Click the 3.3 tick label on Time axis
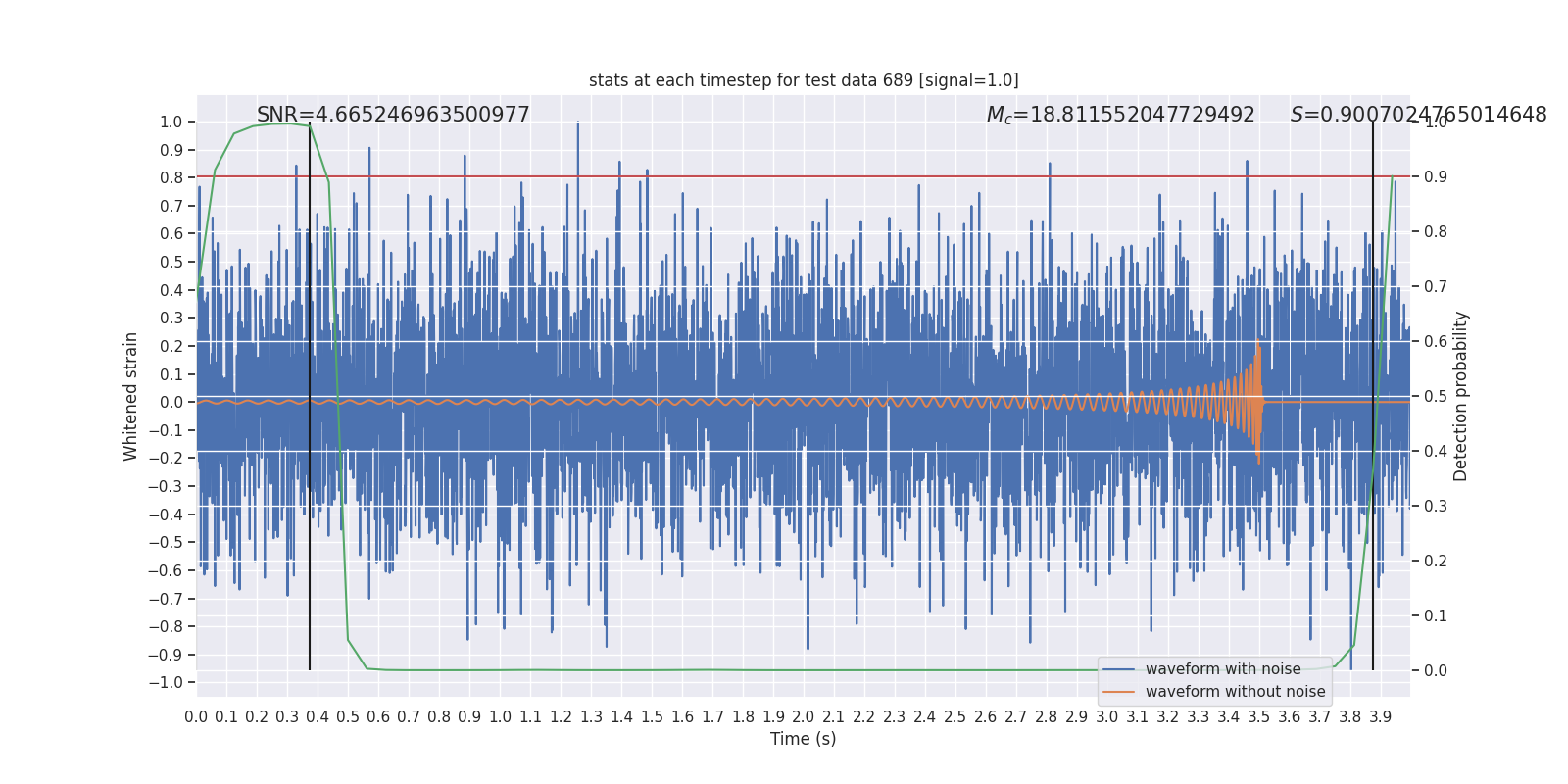Screen dimensions: 1568x784 [x=1199, y=716]
